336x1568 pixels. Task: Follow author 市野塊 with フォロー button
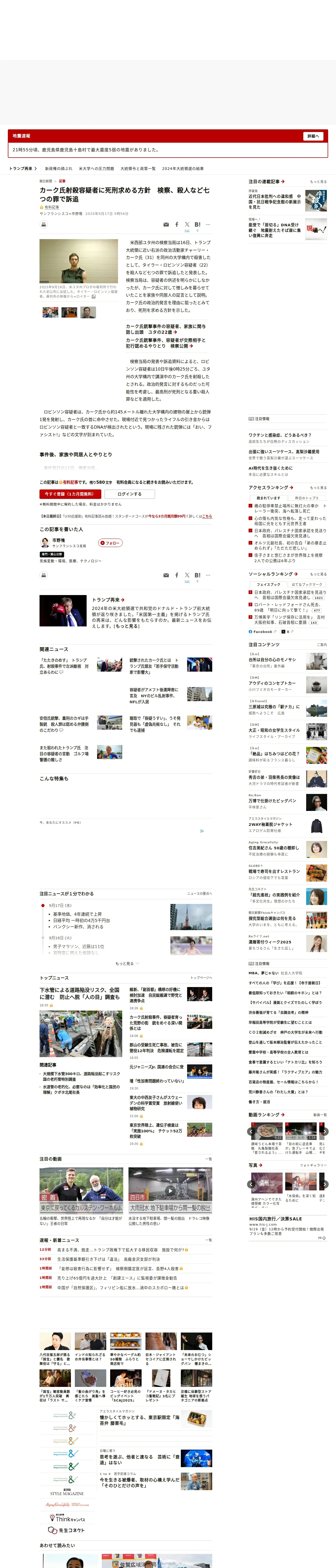[x=110, y=543]
